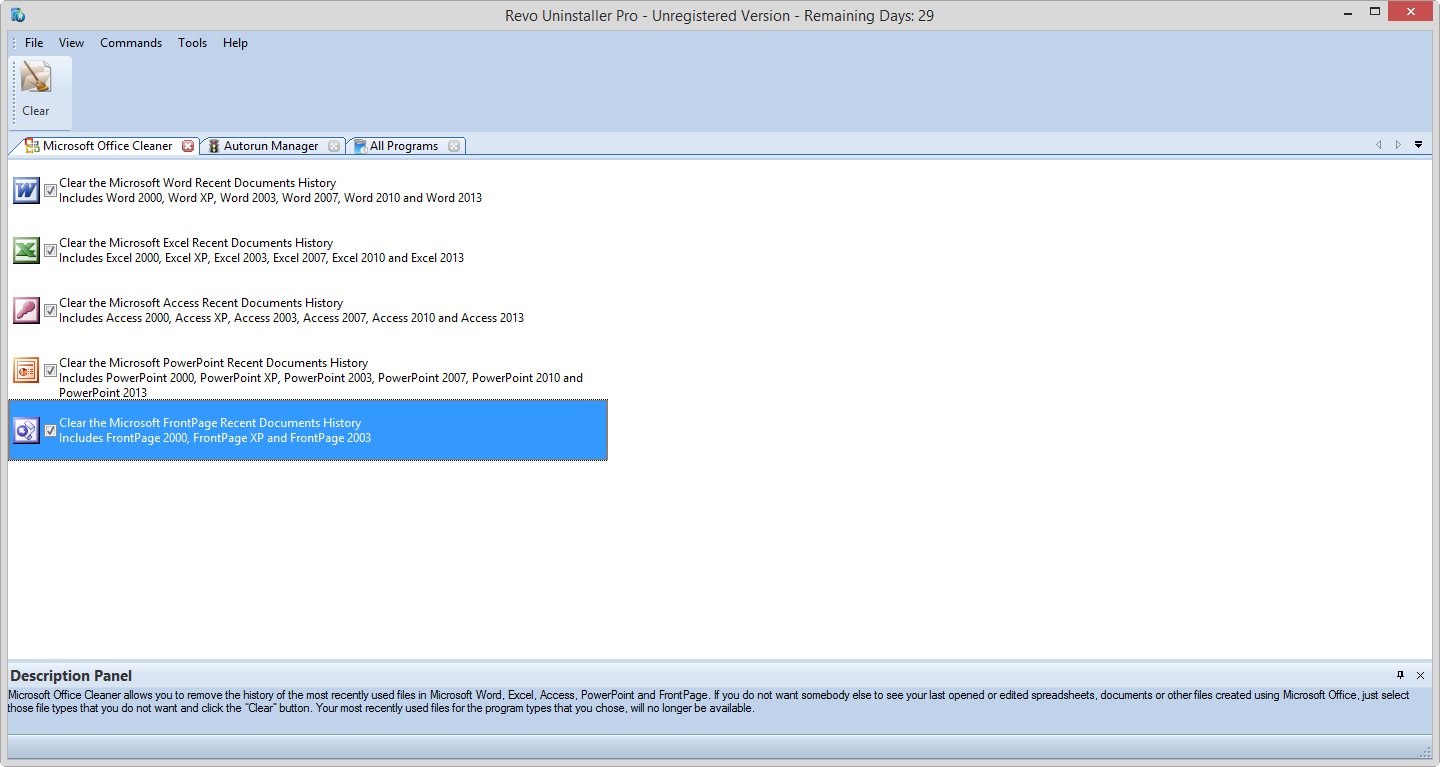Click the toolbar drag handle beside Clear

click(x=14, y=92)
